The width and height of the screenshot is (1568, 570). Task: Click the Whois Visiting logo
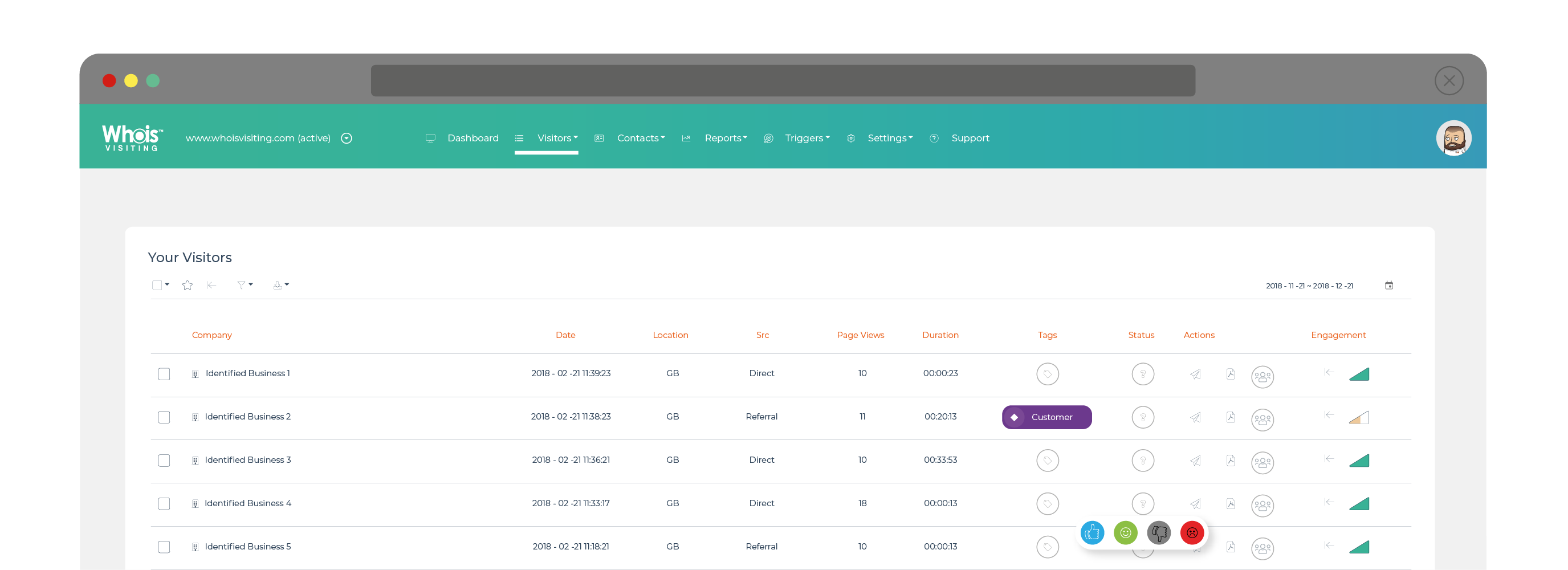tap(132, 137)
